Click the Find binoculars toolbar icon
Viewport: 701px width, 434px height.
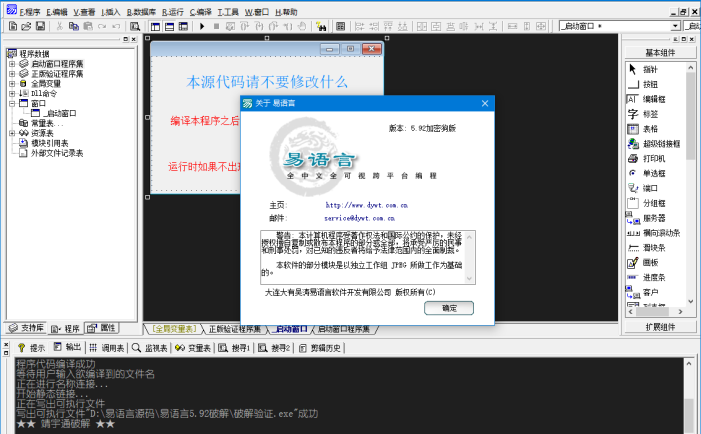coord(321,26)
